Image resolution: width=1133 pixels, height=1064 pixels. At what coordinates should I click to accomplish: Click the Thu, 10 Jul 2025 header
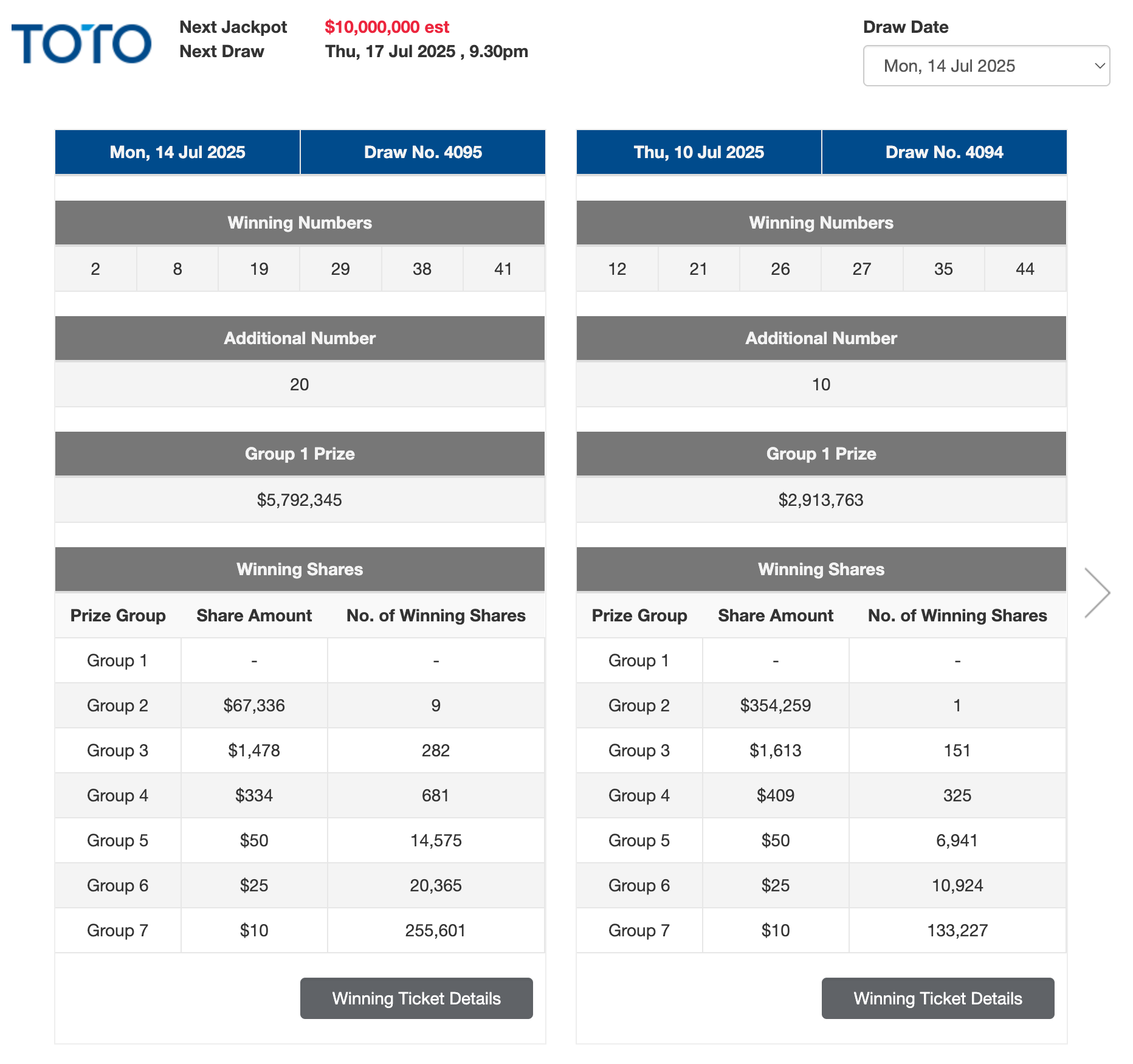click(x=698, y=152)
